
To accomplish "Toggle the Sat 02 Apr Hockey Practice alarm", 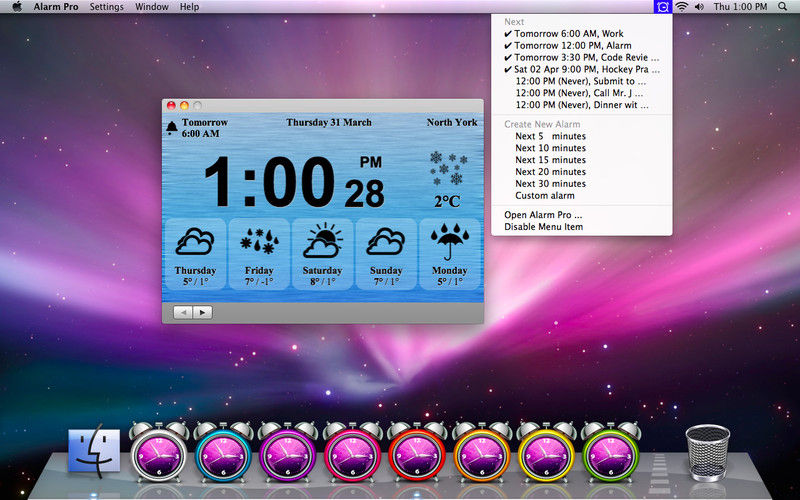I will coord(582,69).
